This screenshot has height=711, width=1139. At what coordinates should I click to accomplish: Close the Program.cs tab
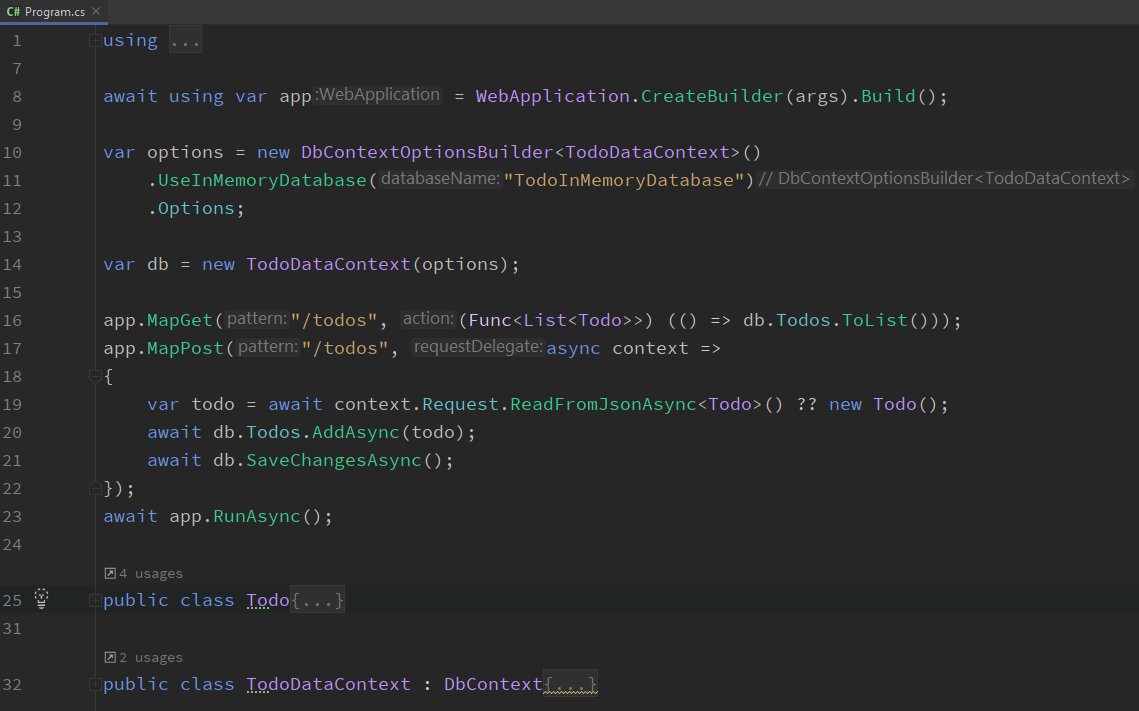[96, 11]
